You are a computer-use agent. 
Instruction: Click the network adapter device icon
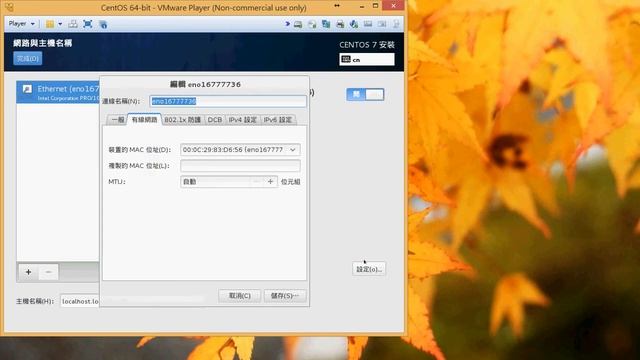coord(326,24)
